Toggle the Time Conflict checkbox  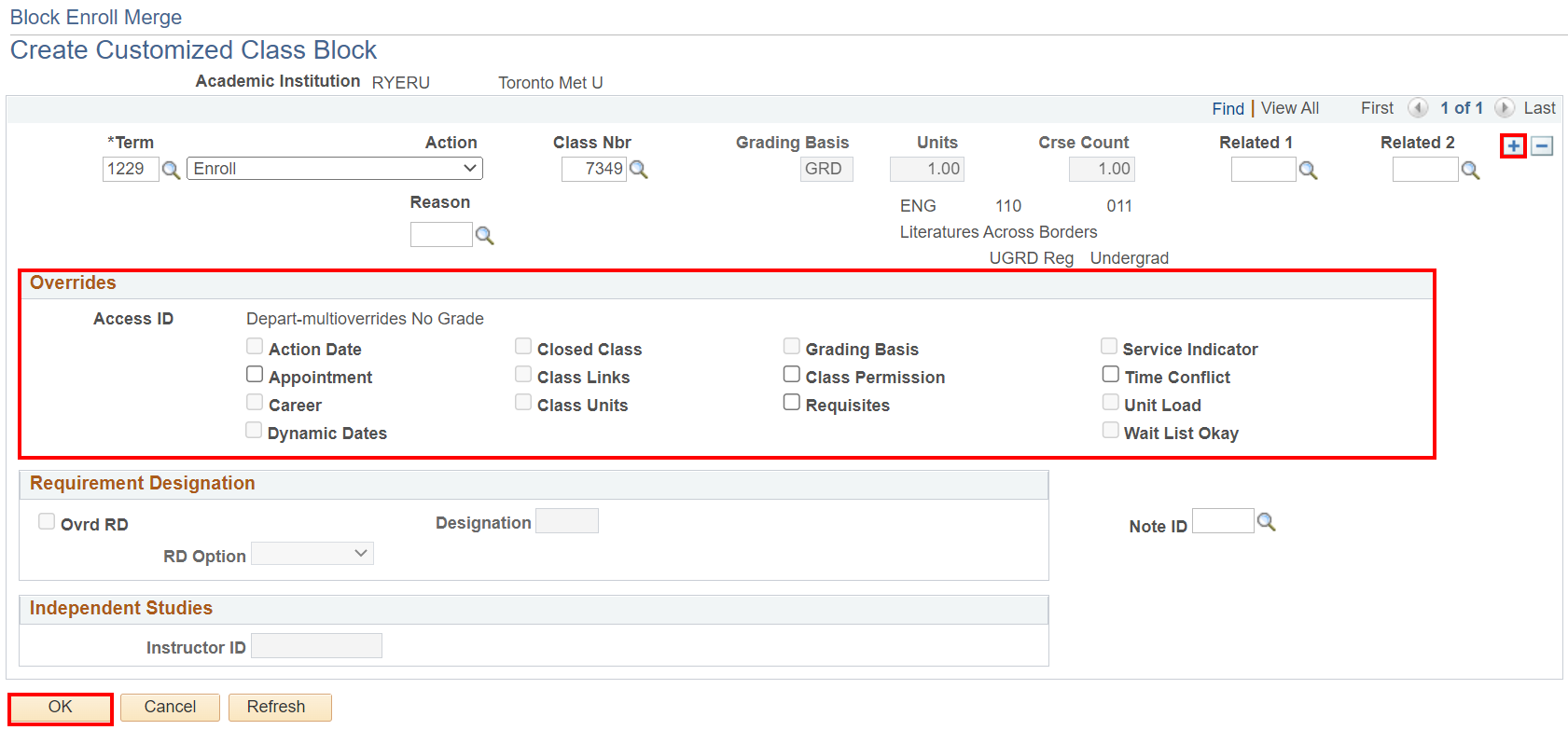(x=1111, y=375)
